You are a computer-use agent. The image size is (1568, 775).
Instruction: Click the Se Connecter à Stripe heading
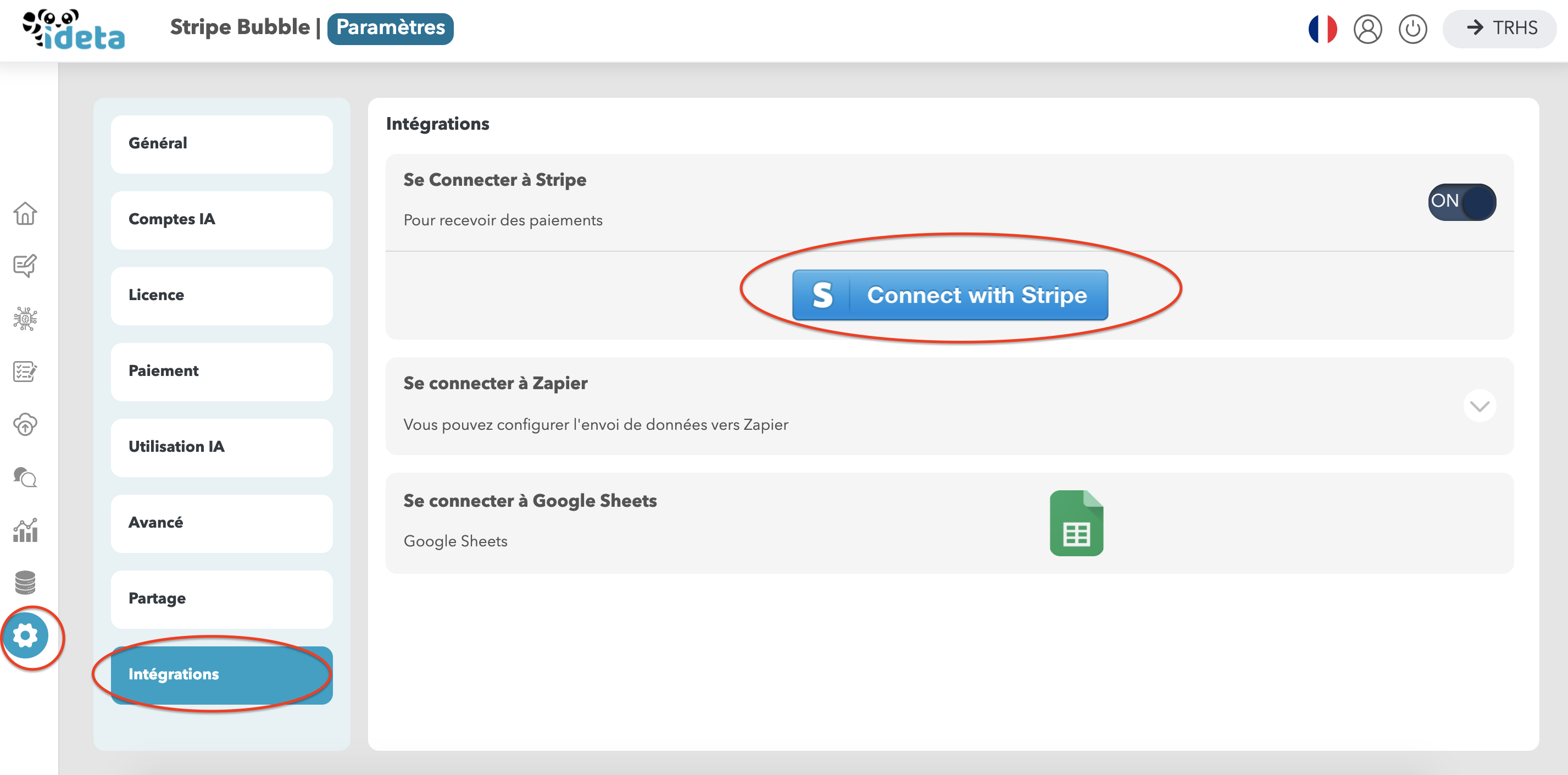[495, 180]
